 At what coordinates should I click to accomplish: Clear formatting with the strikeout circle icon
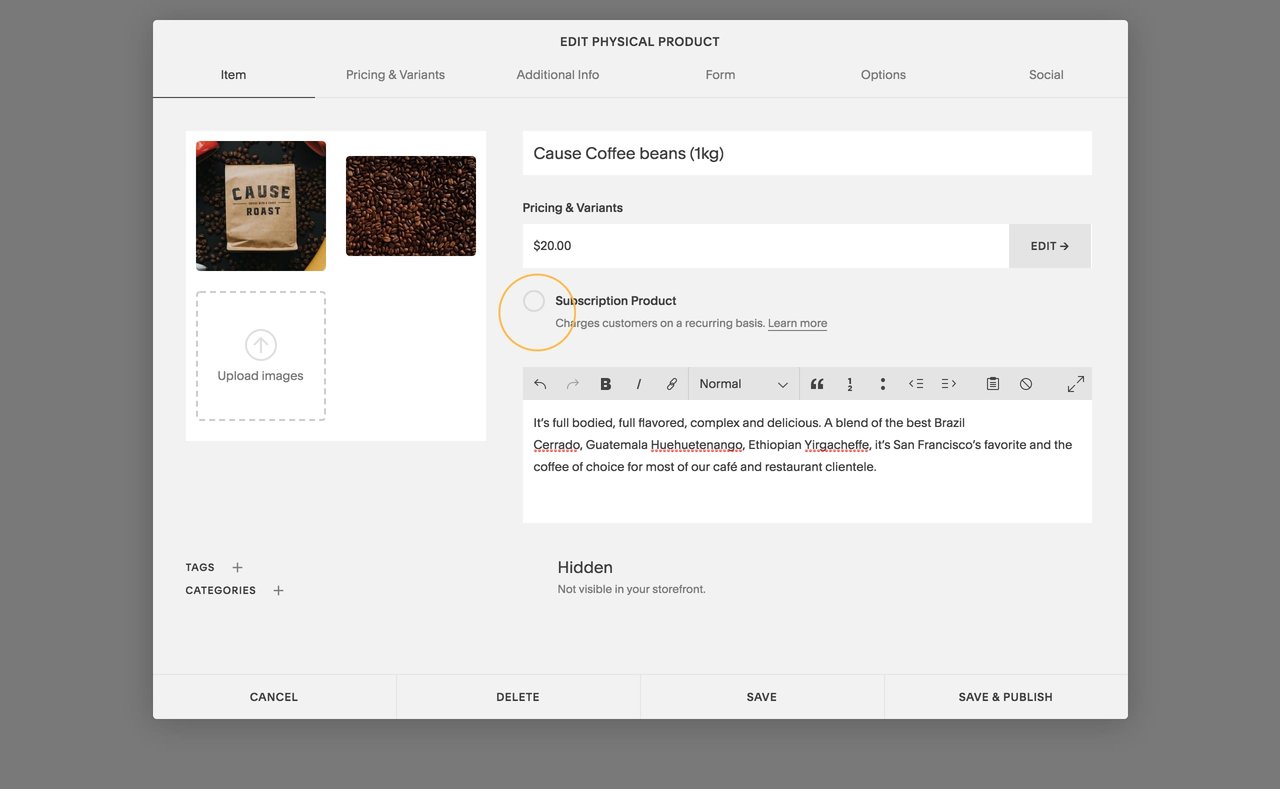(x=1026, y=383)
